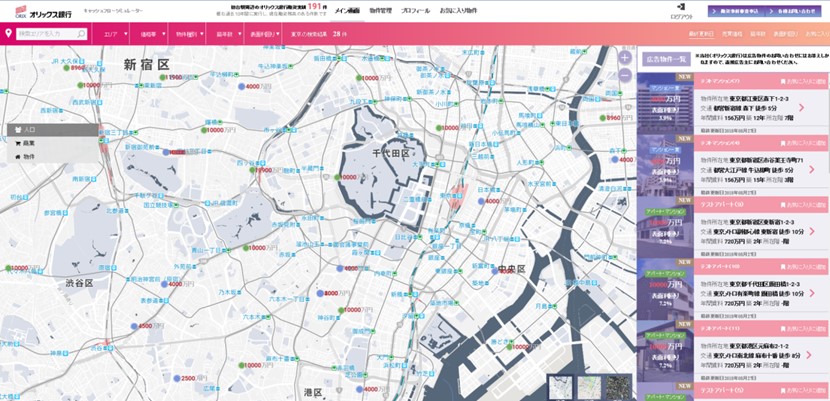Click the location pin icon beside search

tap(8, 34)
